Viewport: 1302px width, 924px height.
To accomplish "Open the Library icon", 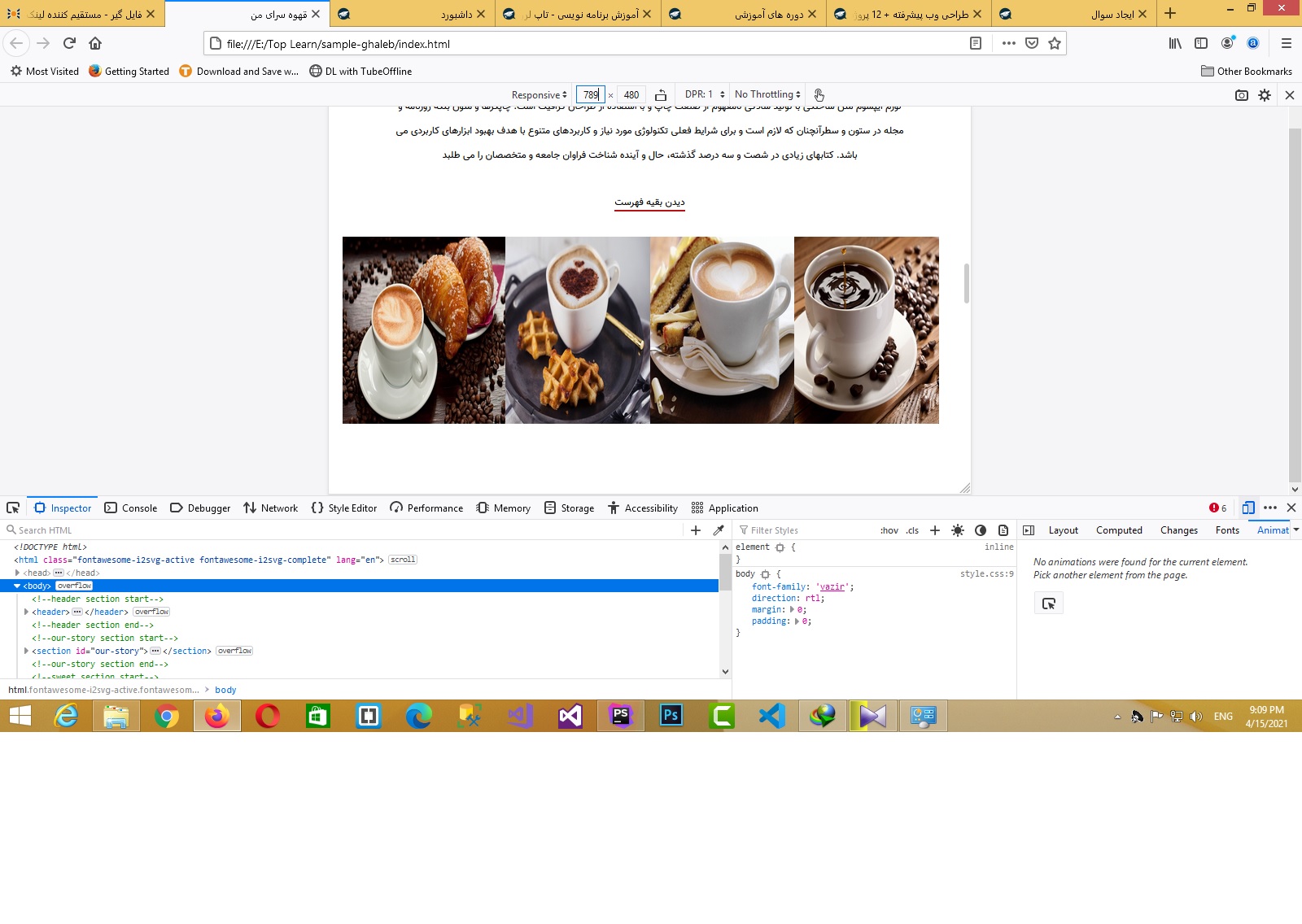I will click(1175, 43).
